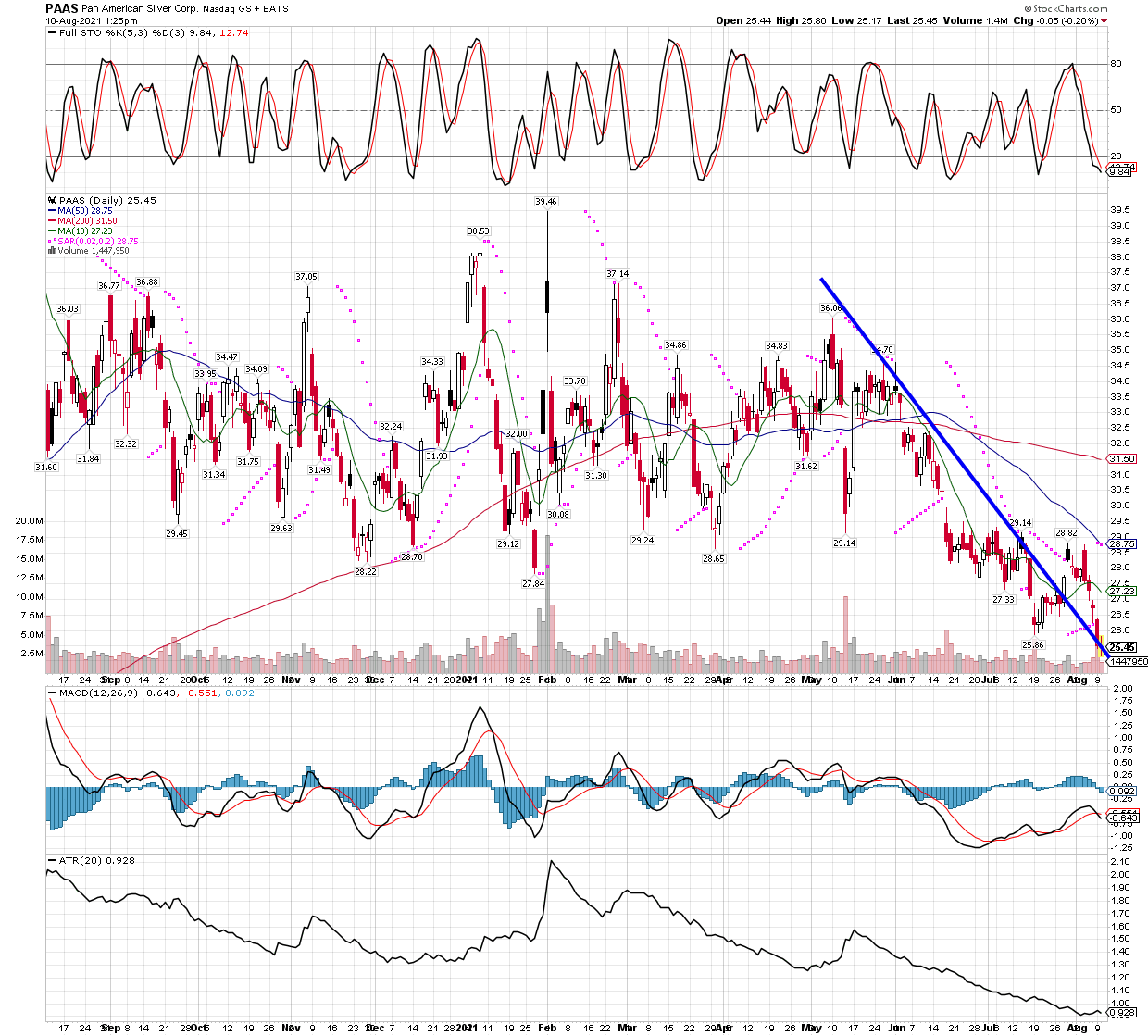Click the 36.03 price label

tap(68, 309)
